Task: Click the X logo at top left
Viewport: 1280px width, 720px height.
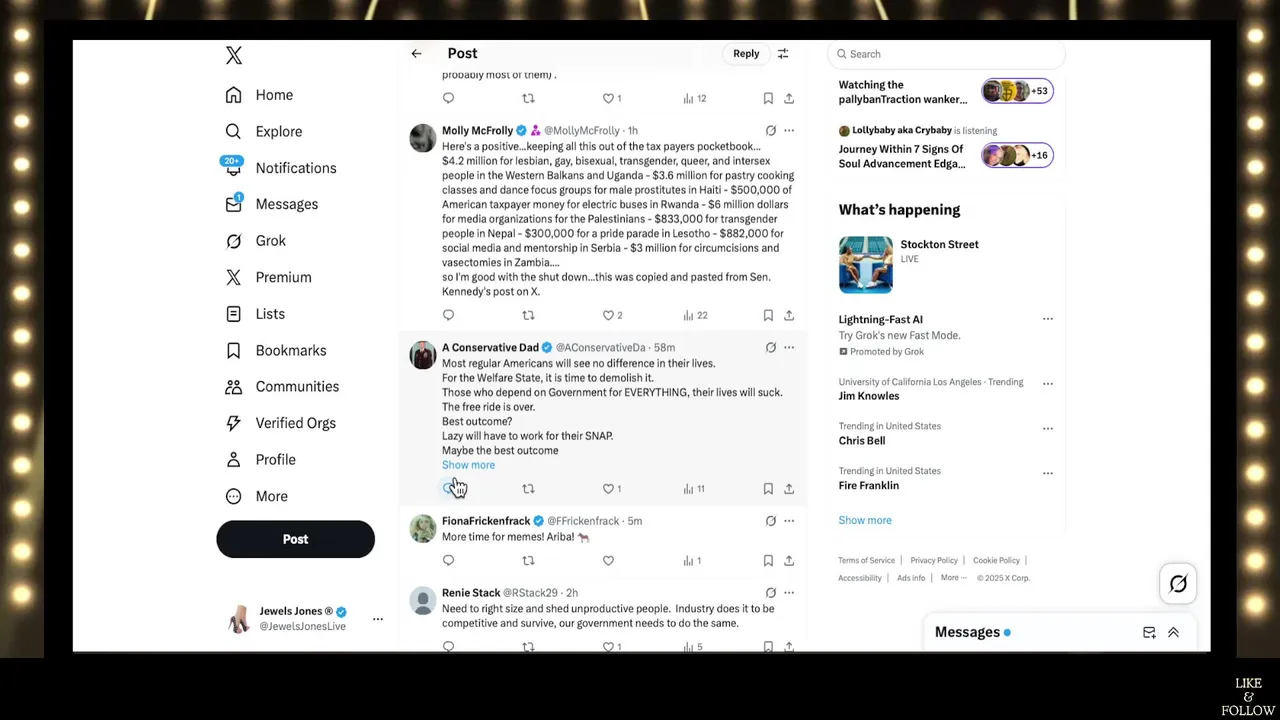Action: [x=234, y=56]
